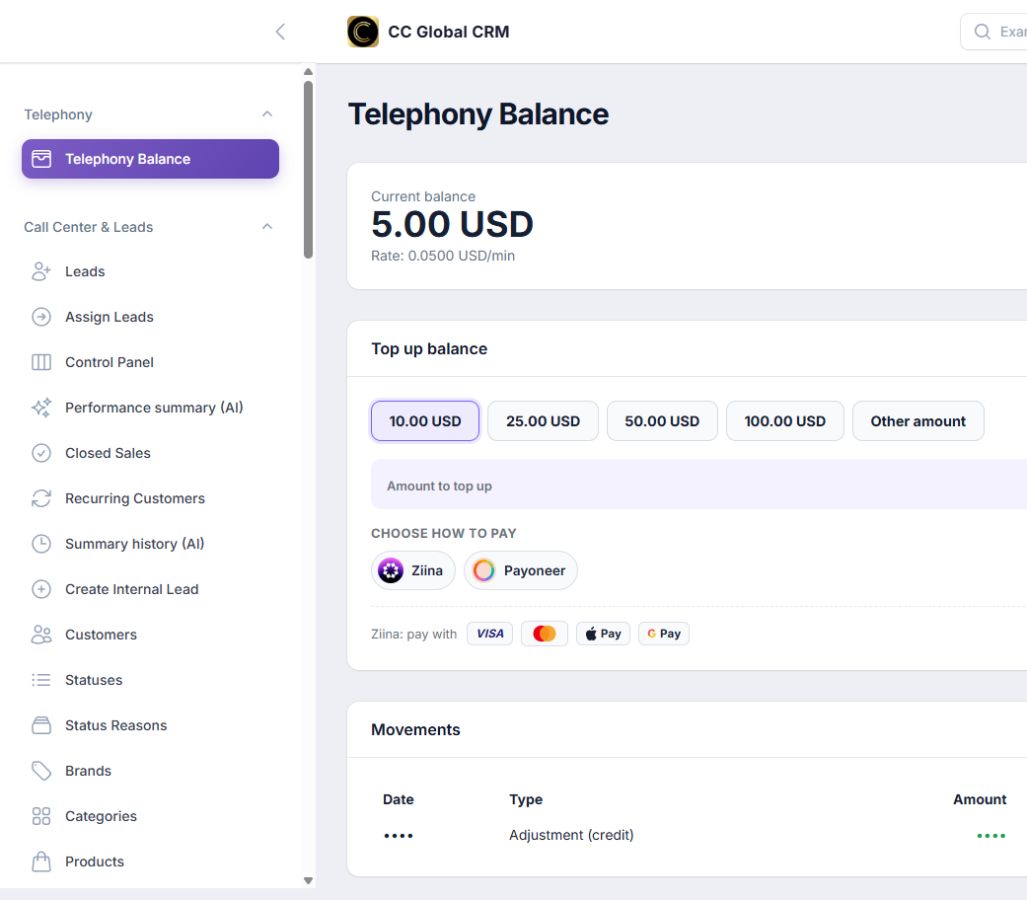Screen dimensions: 1027x900
Task: Click the Assign Leads arrow icon
Action: 41,317
